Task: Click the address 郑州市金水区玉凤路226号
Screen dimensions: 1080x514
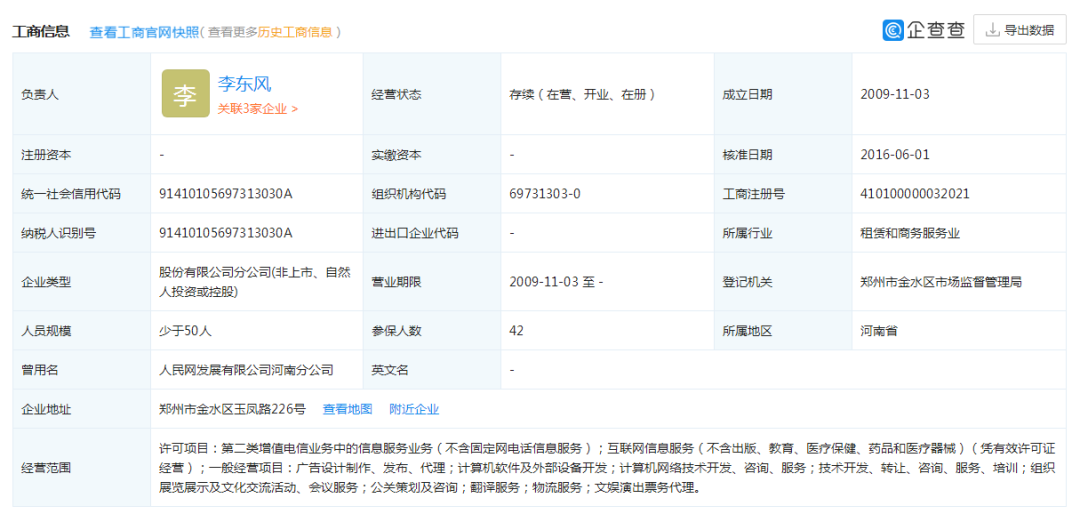Action: point(232,409)
